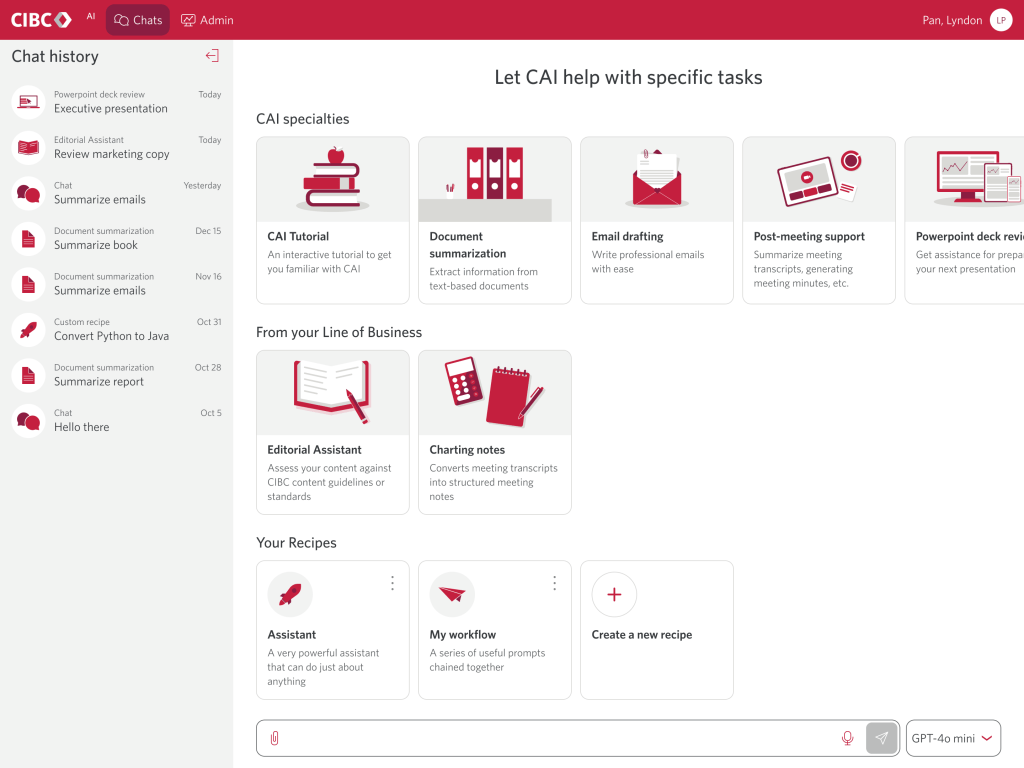Viewport: 1024px width, 768px height.
Task: Open the Summarize report chat
Action: (x=116, y=375)
